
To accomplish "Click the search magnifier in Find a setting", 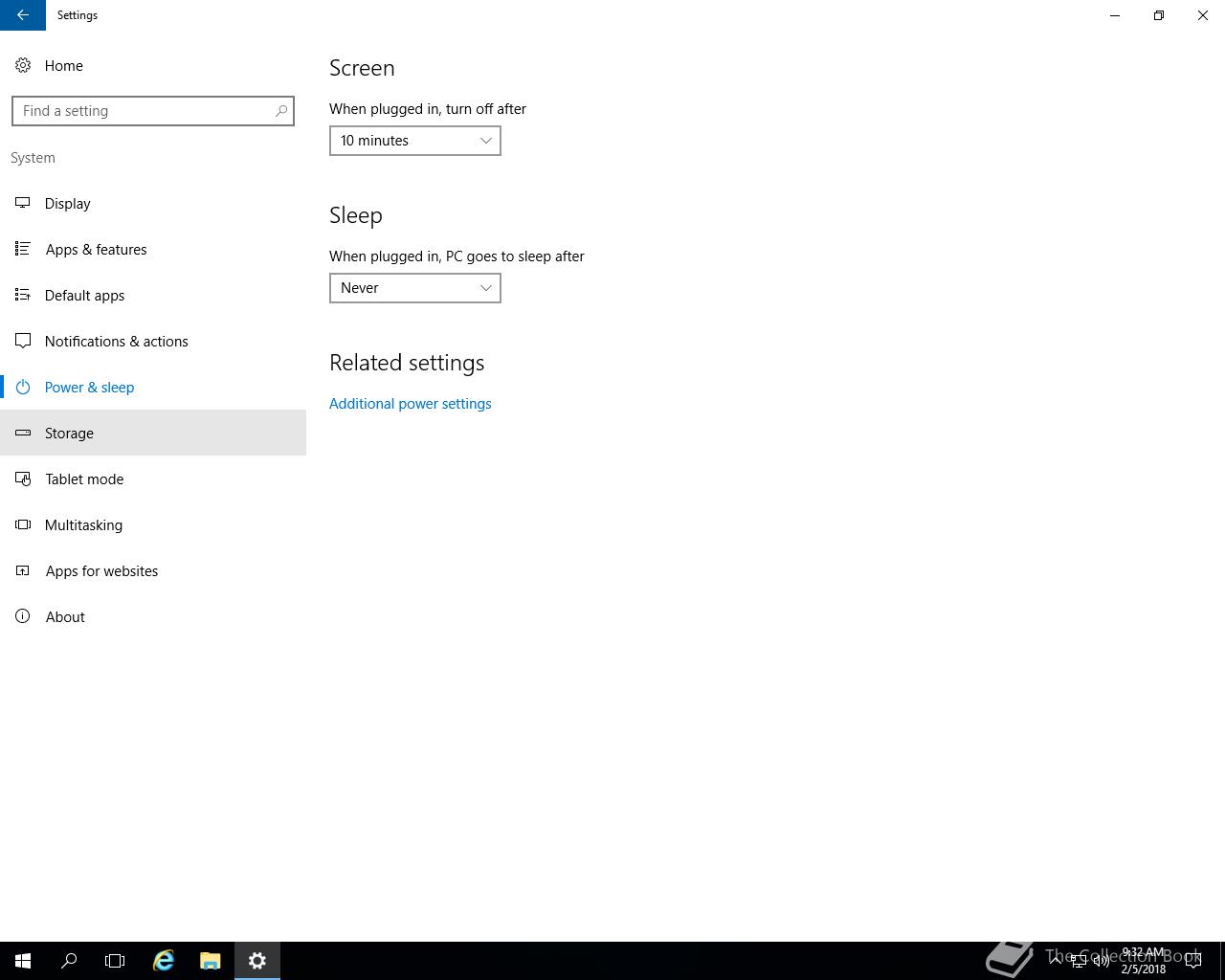I will click(x=281, y=111).
